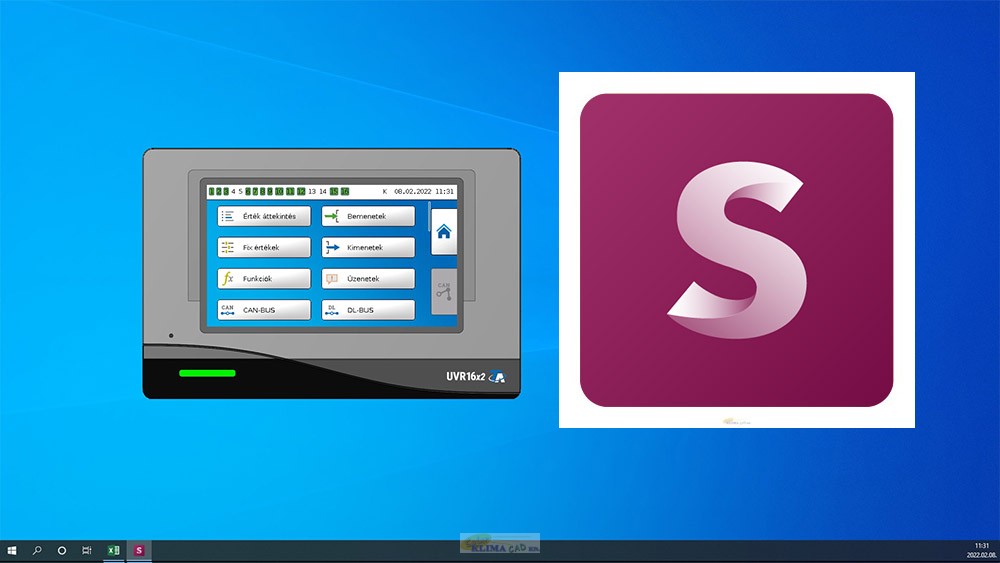The image size is (1000, 563).
Task: Open the Érték áttekintés menu
Action: click(263, 216)
